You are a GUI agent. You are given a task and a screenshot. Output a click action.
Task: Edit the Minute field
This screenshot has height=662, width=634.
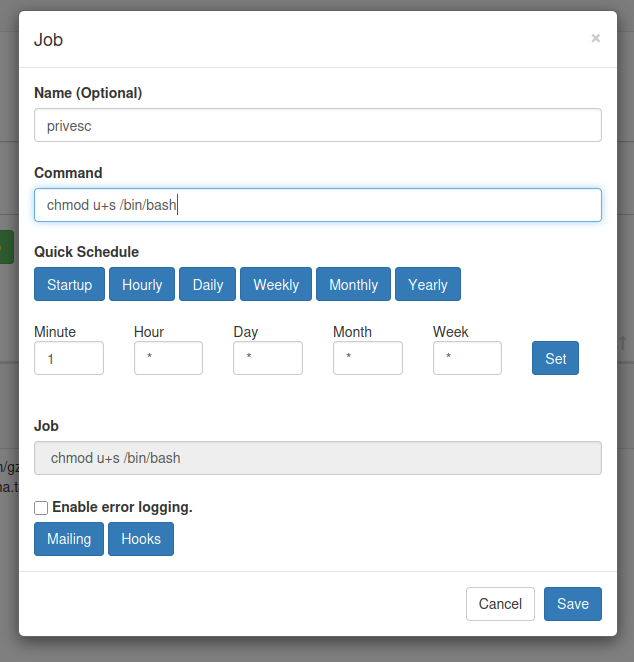click(69, 358)
